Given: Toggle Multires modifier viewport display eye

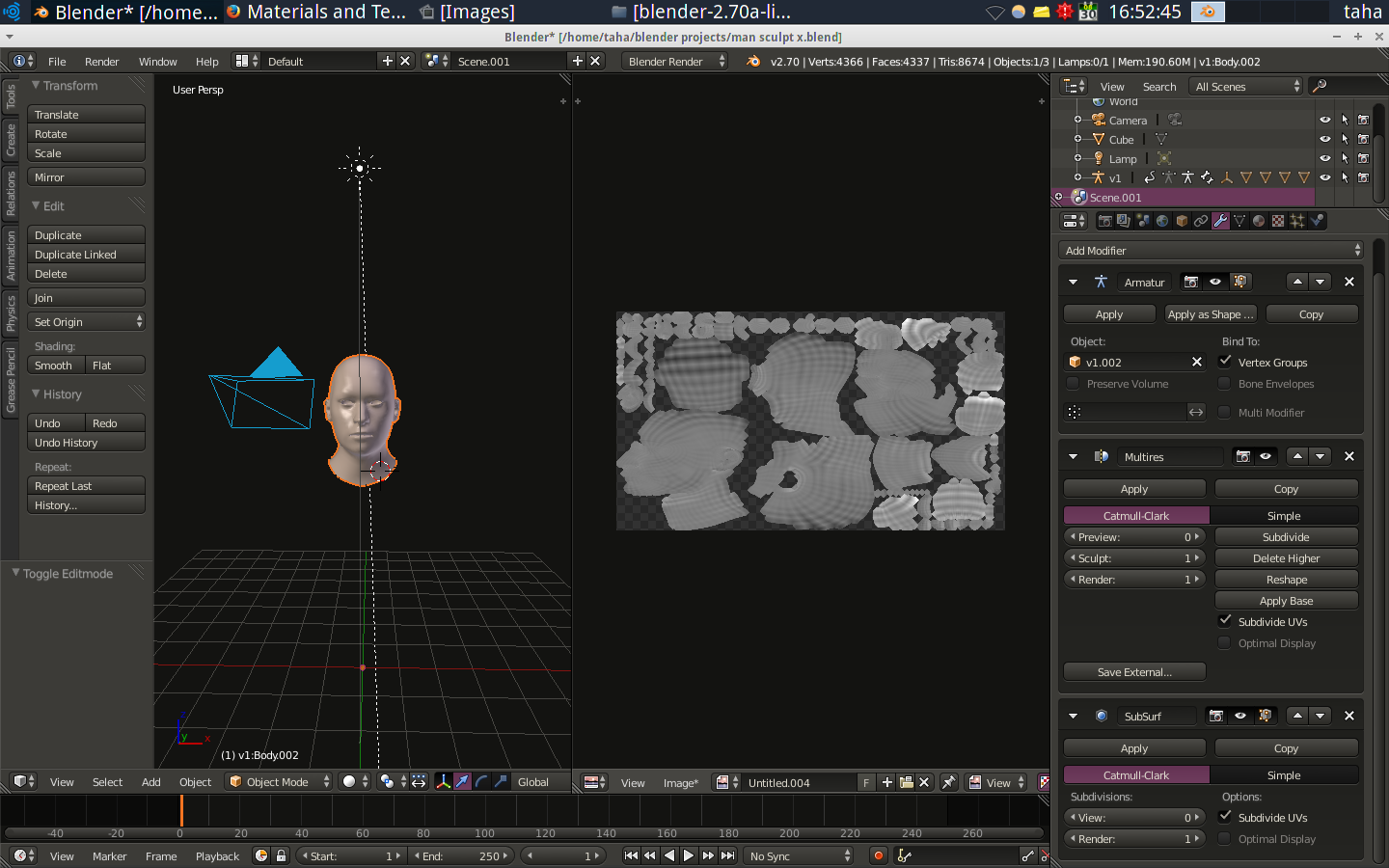Looking at the screenshot, I should (x=1266, y=456).
